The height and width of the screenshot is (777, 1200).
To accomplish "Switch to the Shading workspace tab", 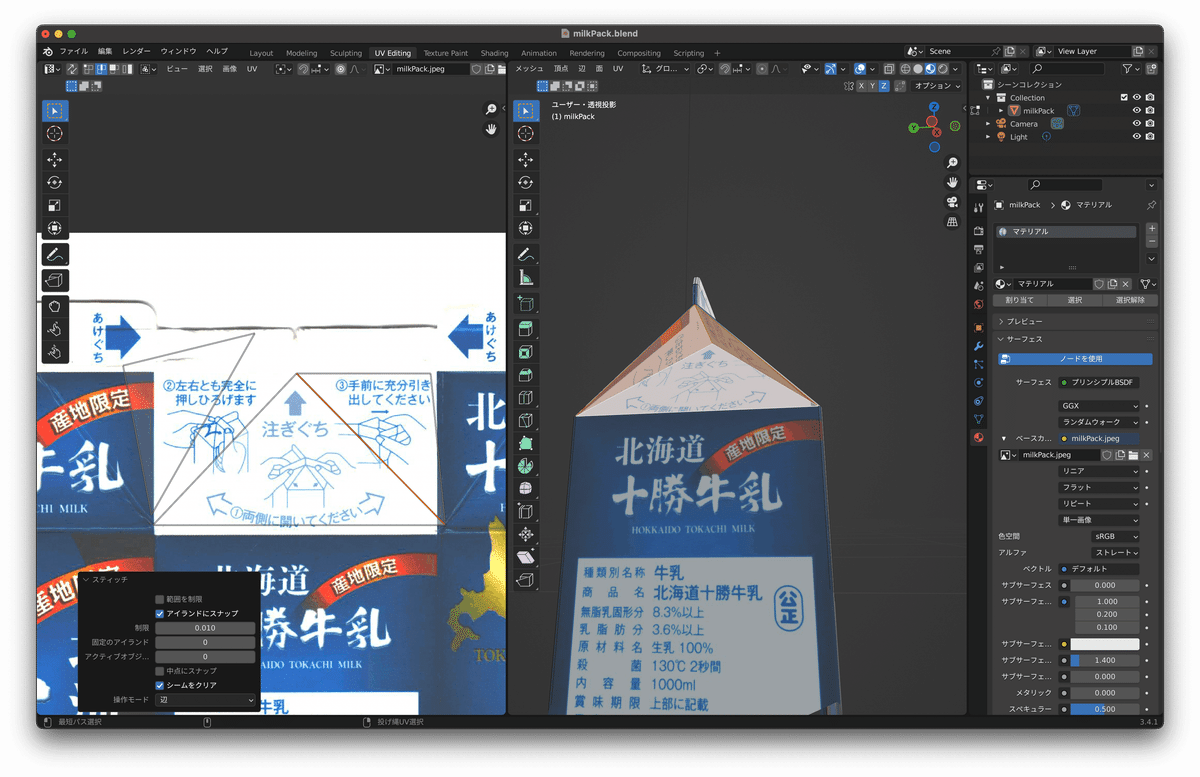I will (x=494, y=53).
